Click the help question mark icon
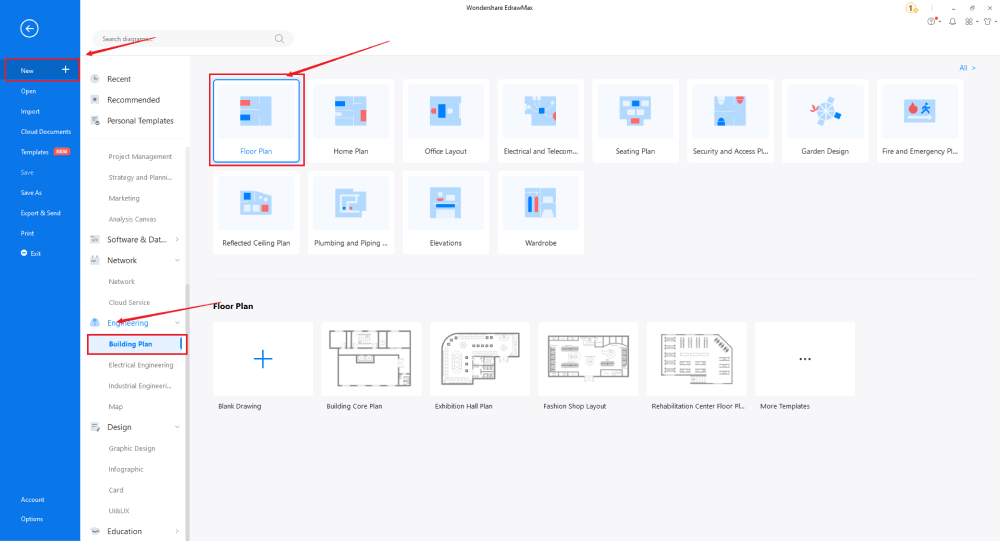The height and width of the screenshot is (541, 1000). (932, 22)
